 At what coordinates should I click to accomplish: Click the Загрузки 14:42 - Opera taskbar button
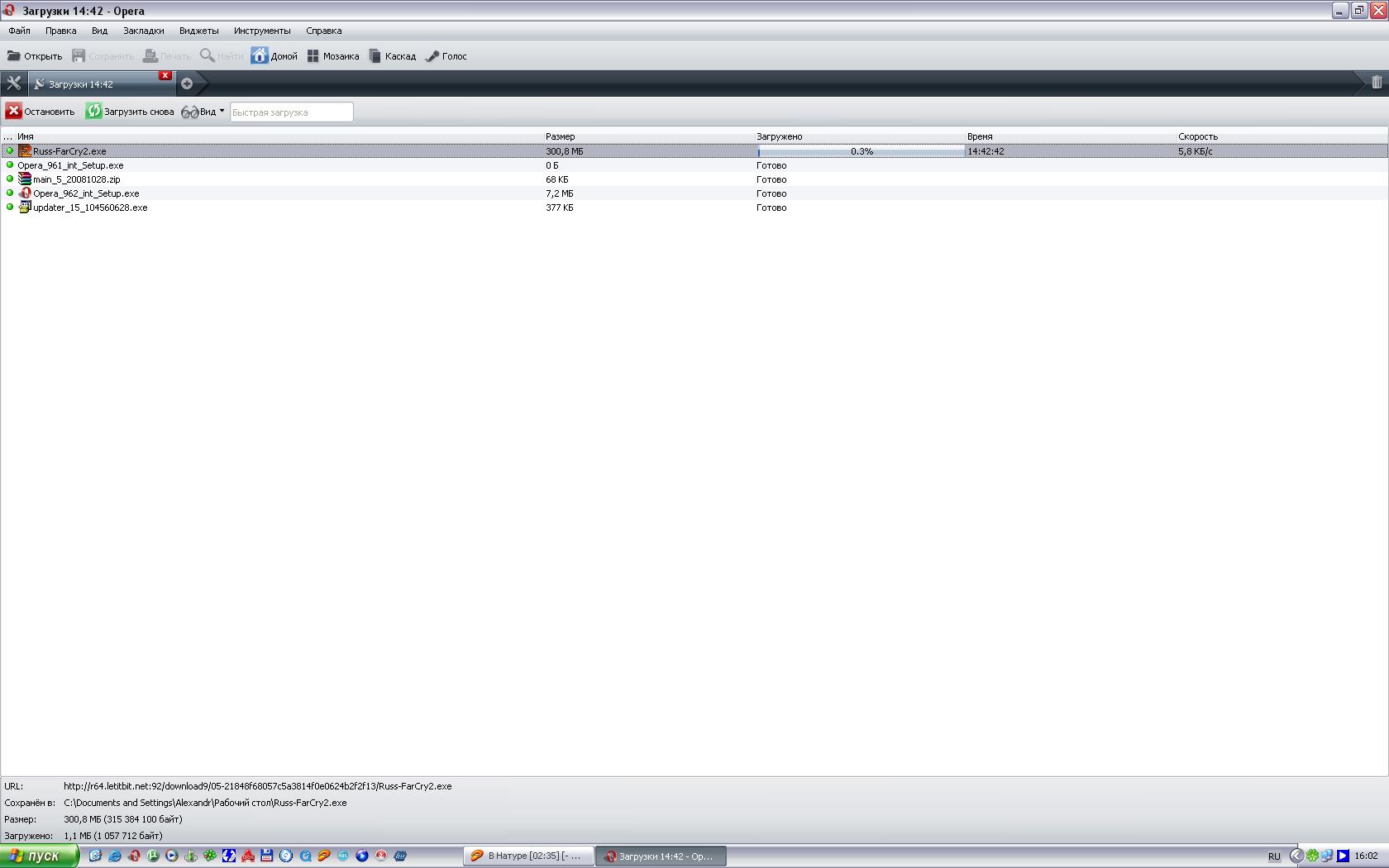[x=661, y=856]
